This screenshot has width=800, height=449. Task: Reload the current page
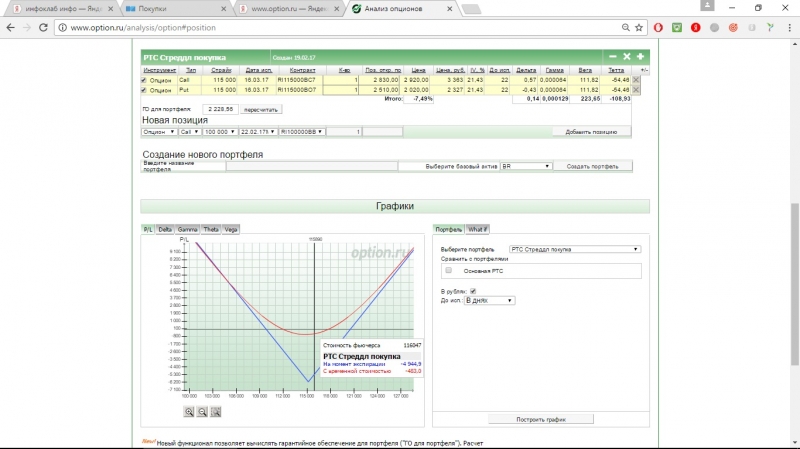pyautogui.click(x=43, y=28)
